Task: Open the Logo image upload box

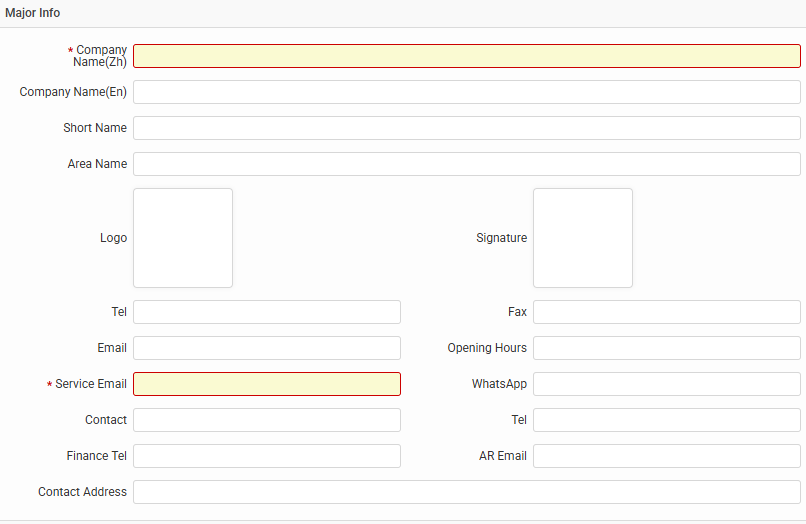Action: pyautogui.click(x=183, y=238)
